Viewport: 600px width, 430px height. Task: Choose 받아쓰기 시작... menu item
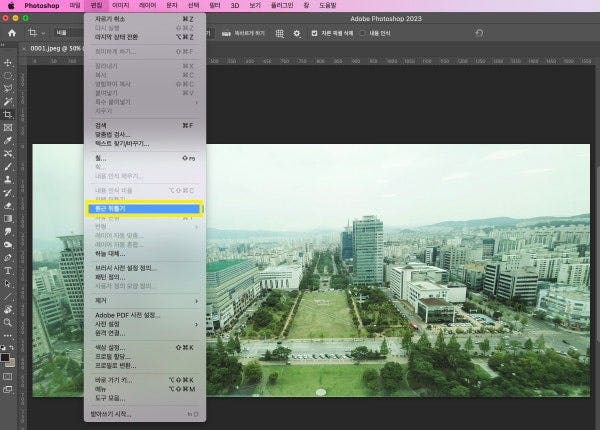pyautogui.click(x=145, y=414)
